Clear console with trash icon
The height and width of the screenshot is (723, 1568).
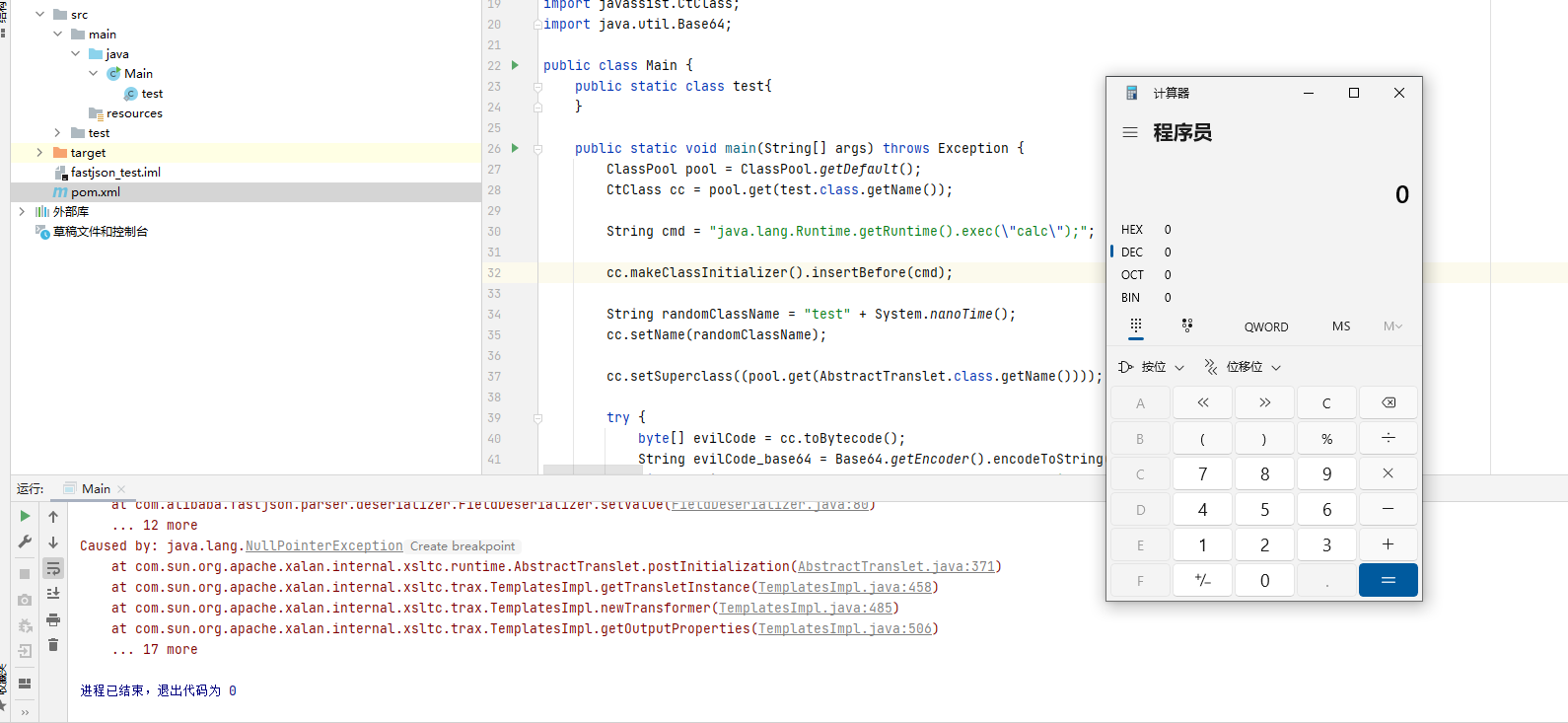point(53,644)
